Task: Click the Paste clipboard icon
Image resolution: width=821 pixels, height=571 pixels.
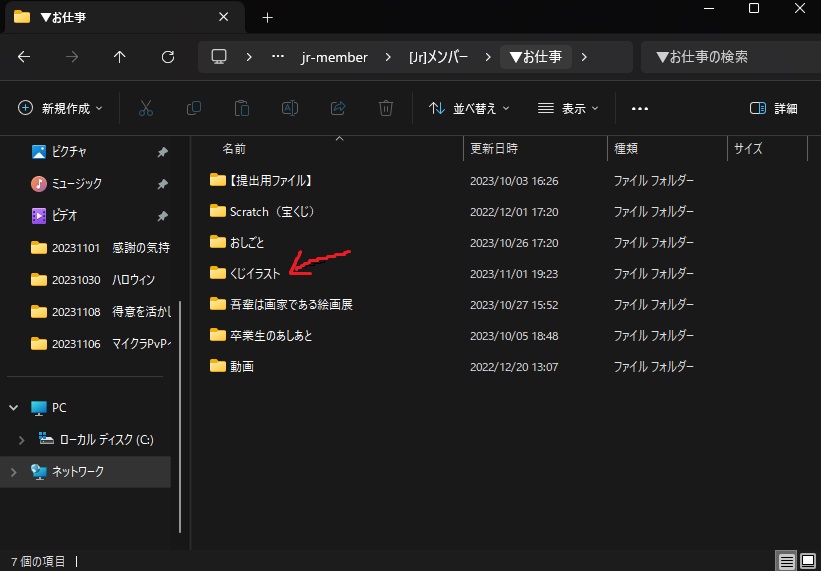Action: pos(242,108)
